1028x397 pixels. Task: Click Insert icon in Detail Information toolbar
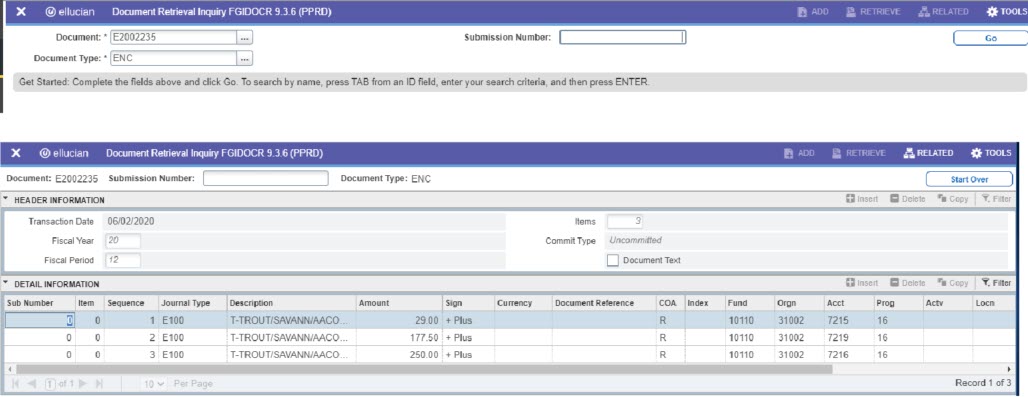pos(862,283)
